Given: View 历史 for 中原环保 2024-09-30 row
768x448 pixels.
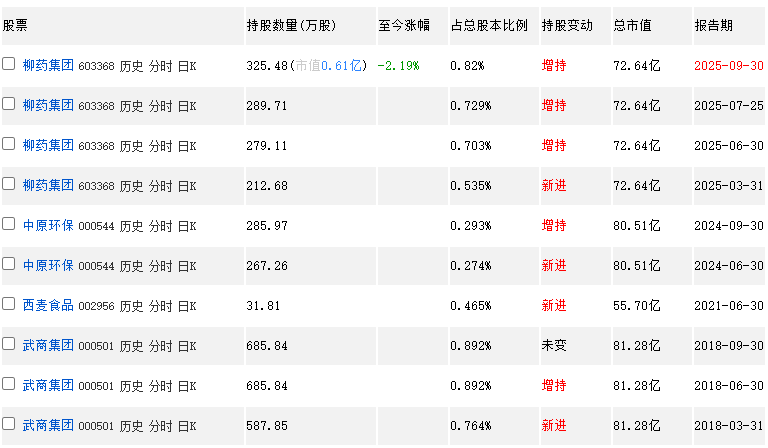Looking at the screenshot, I should 131,226.
